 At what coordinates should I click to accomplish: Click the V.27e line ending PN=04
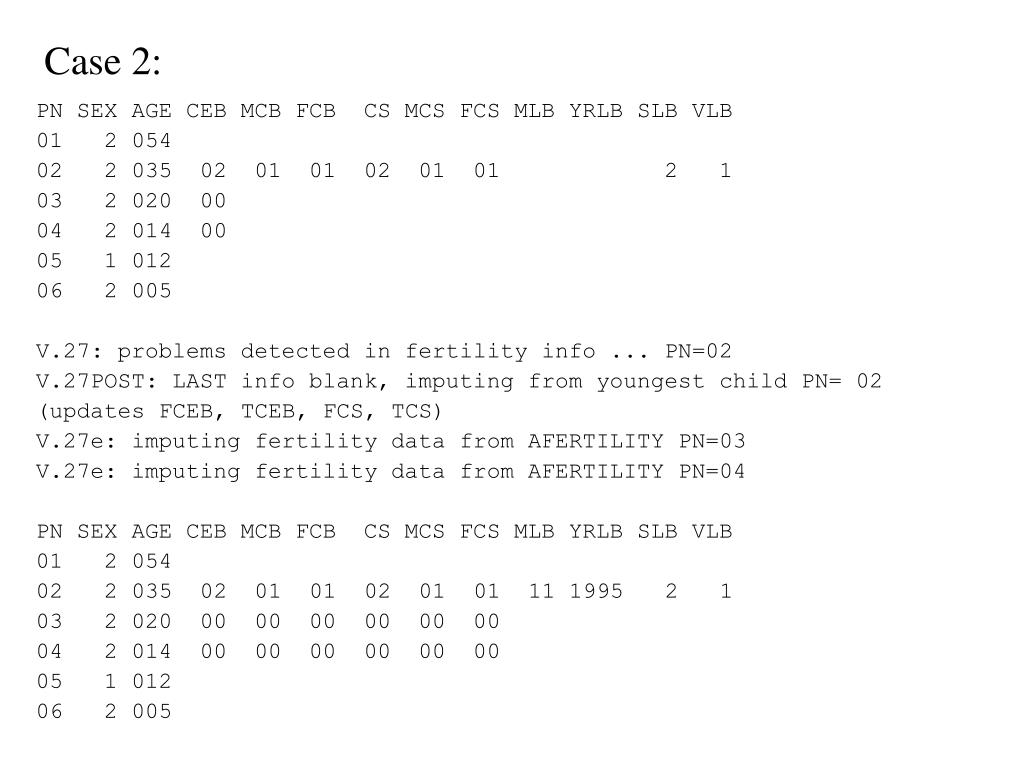(x=391, y=472)
